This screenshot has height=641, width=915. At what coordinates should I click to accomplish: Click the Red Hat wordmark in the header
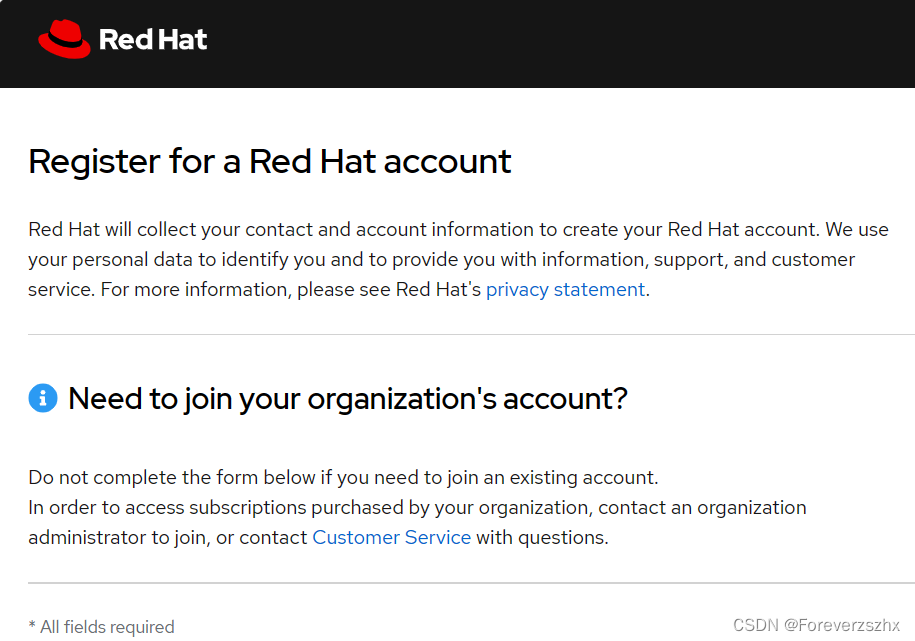click(x=152, y=39)
